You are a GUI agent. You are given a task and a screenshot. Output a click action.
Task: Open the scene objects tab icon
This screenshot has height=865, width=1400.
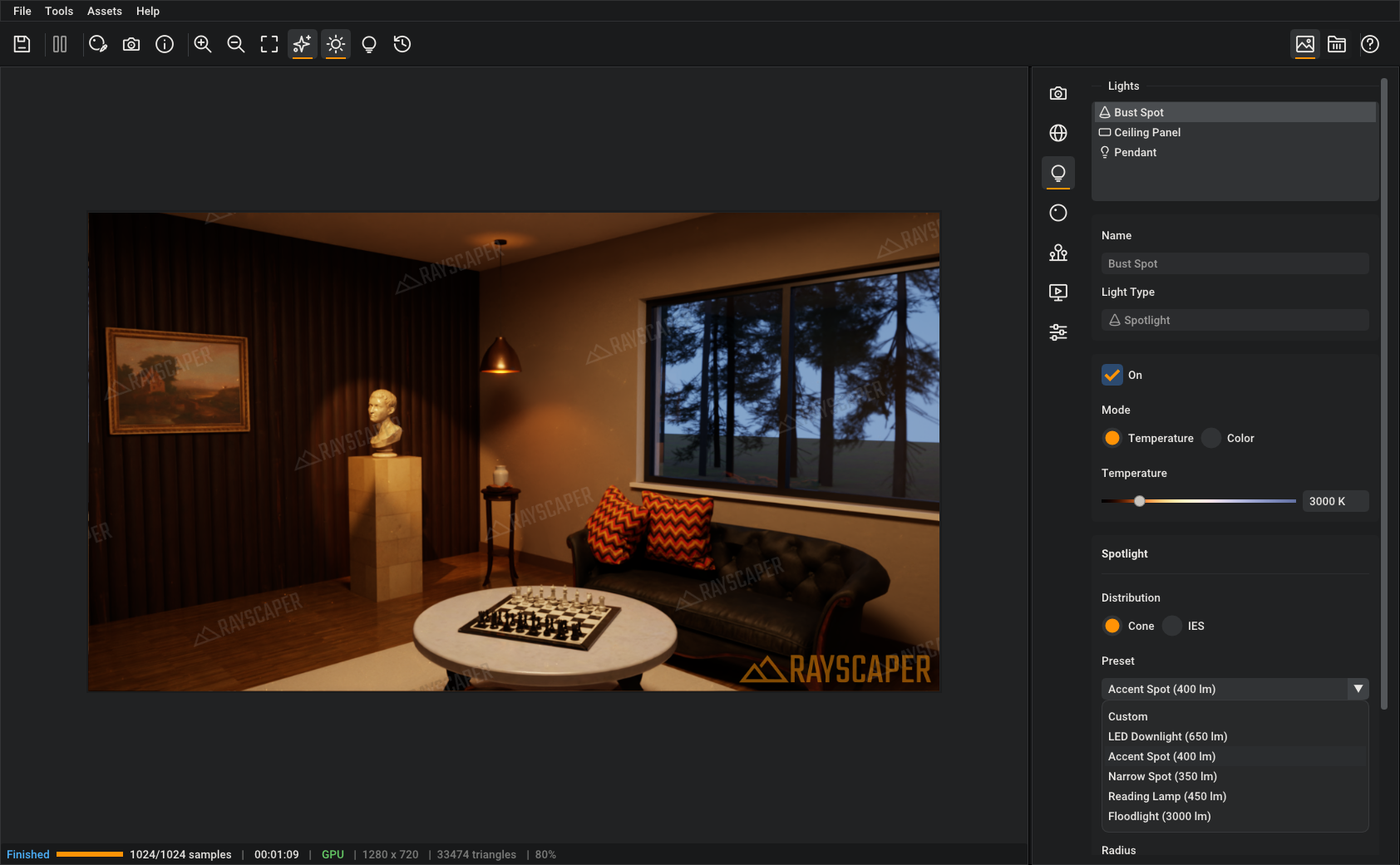click(1058, 253)
